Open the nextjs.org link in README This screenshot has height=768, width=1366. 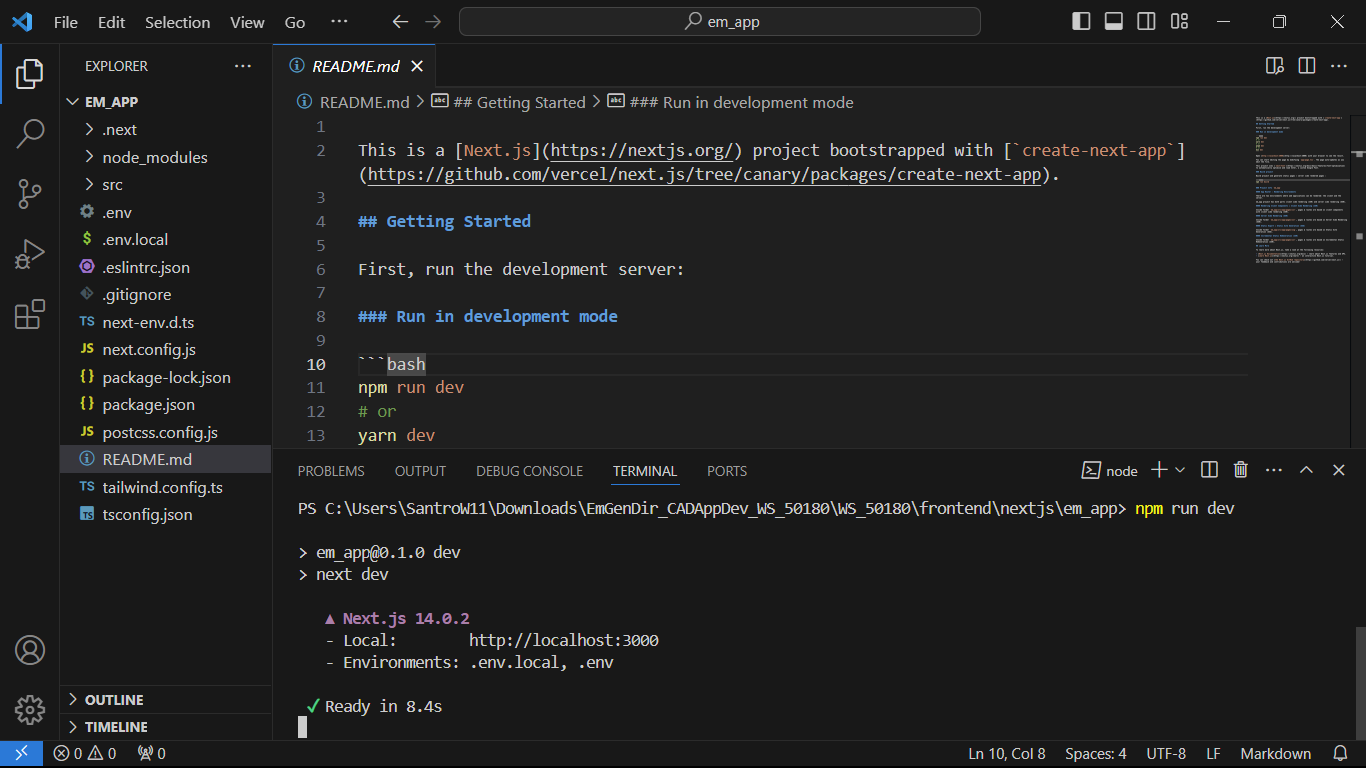[642, 150]
